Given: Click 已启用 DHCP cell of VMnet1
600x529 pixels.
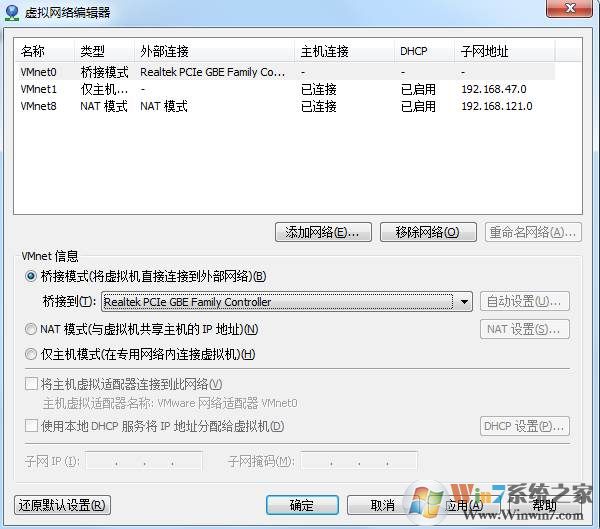Looking at the screenshot, I should (418, 89).
